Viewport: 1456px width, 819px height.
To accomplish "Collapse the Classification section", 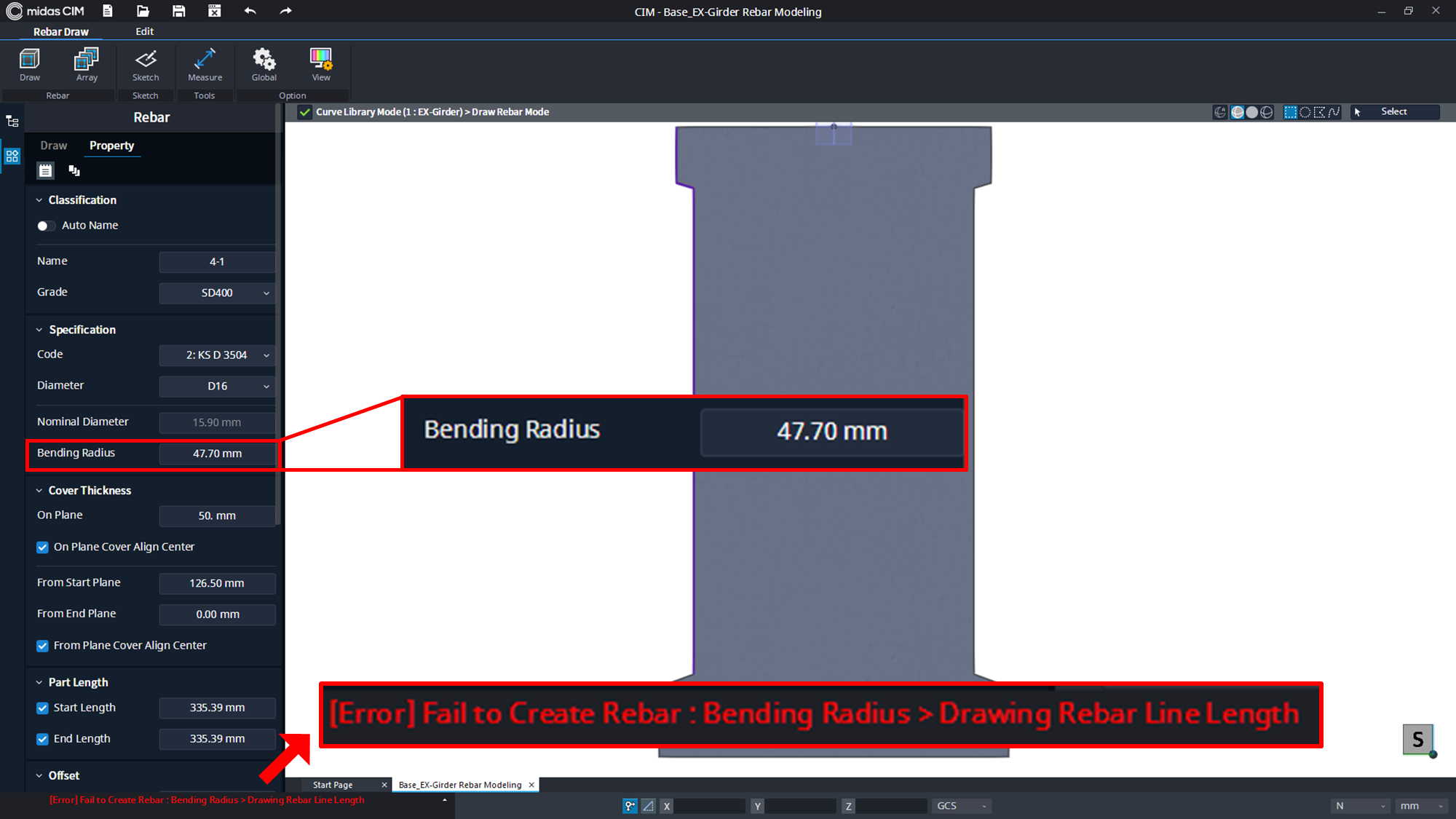I will (39, 200).
